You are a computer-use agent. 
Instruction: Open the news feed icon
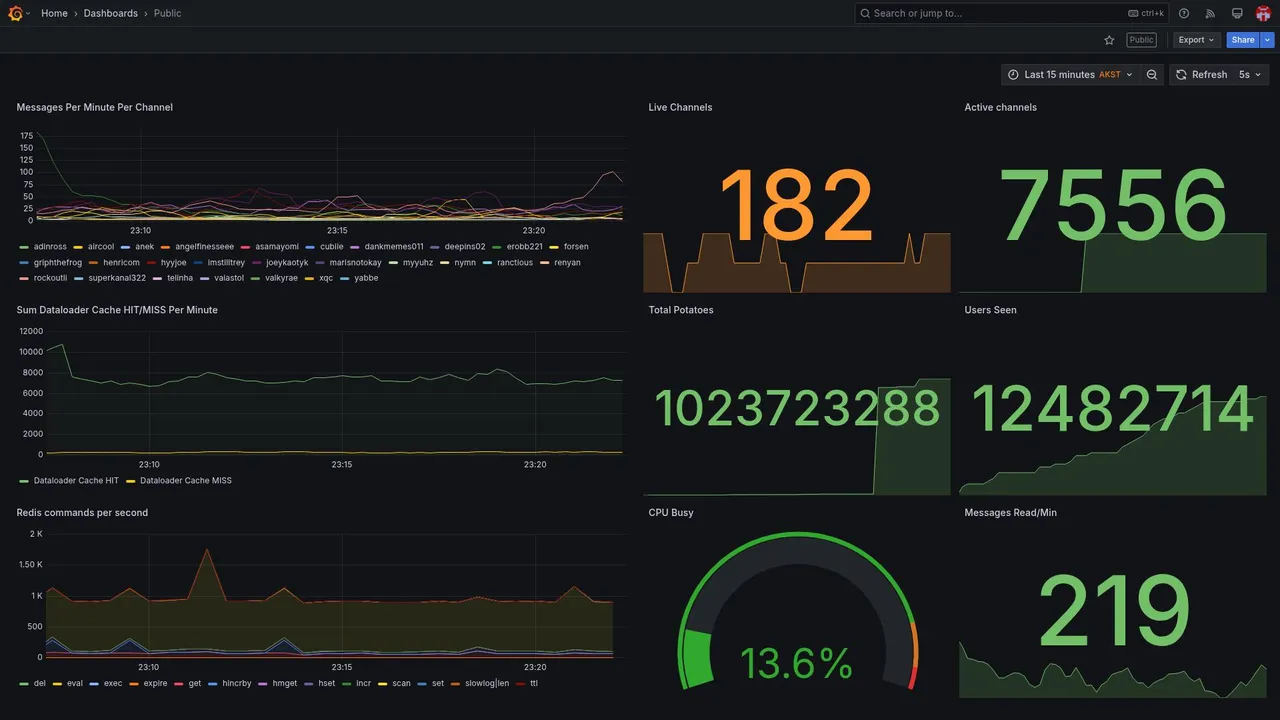[x=1210, y=13]
